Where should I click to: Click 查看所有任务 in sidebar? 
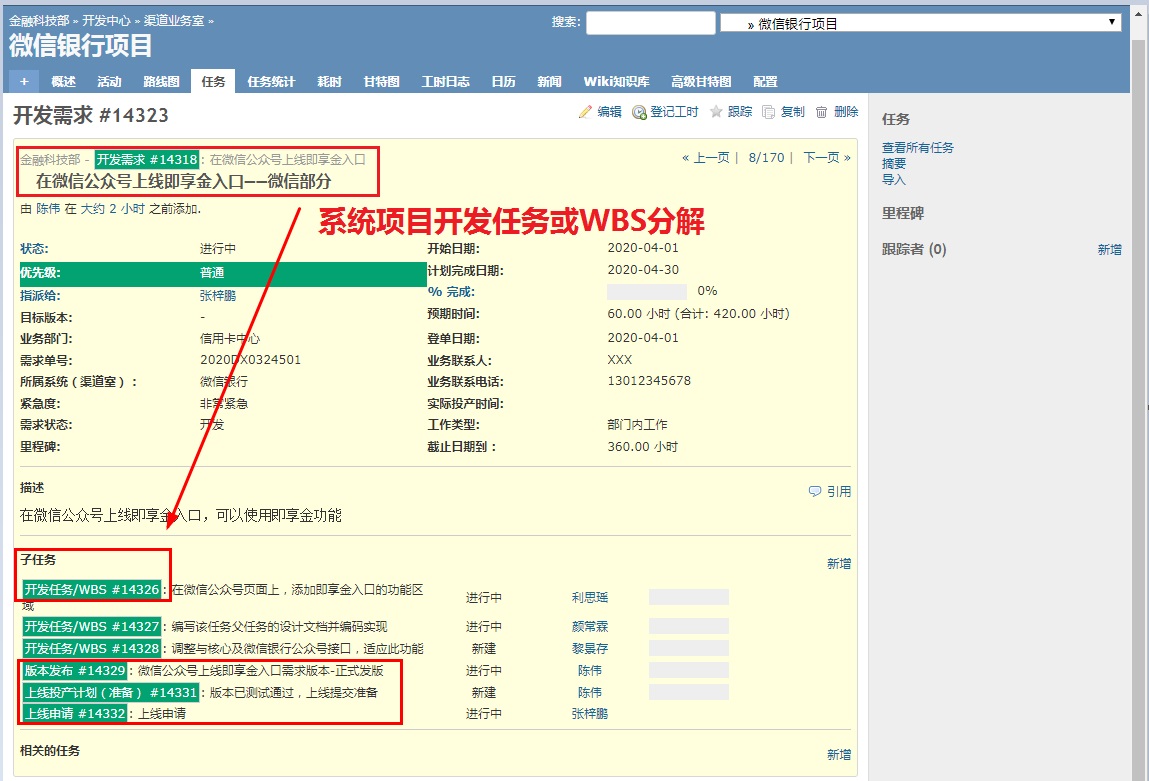click(x=917, y=147)
